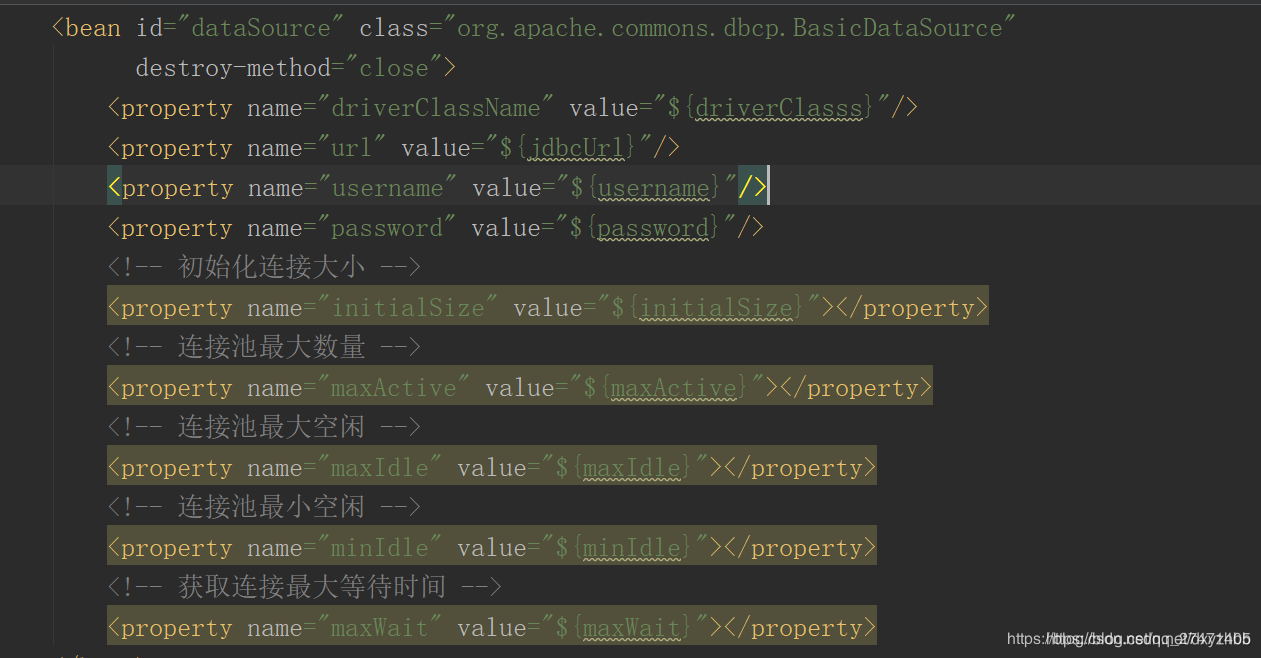Click the name="maxWait" attribute
Viewport: 1261px width, 658px height.
click(345, 628)
